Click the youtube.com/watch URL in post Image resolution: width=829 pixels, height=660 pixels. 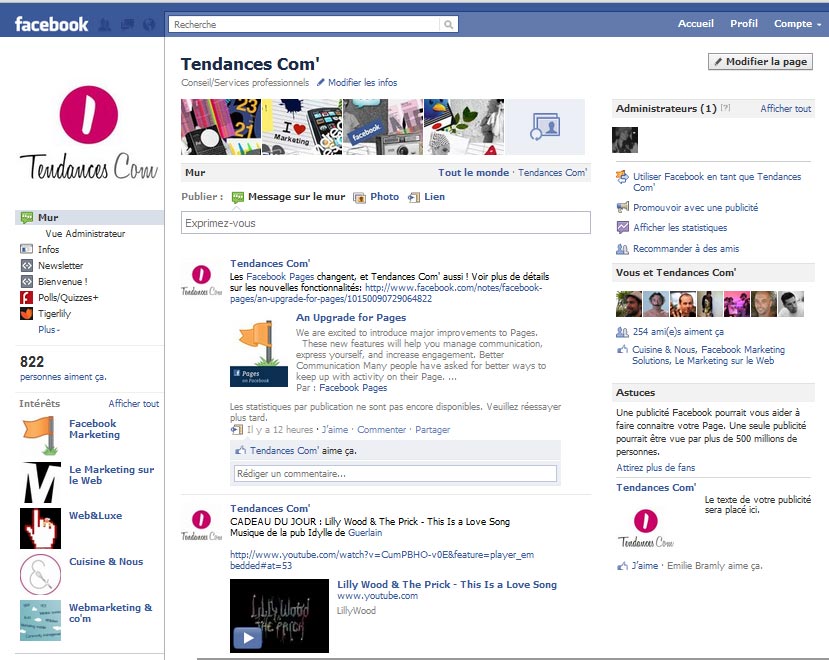point(382,560)
